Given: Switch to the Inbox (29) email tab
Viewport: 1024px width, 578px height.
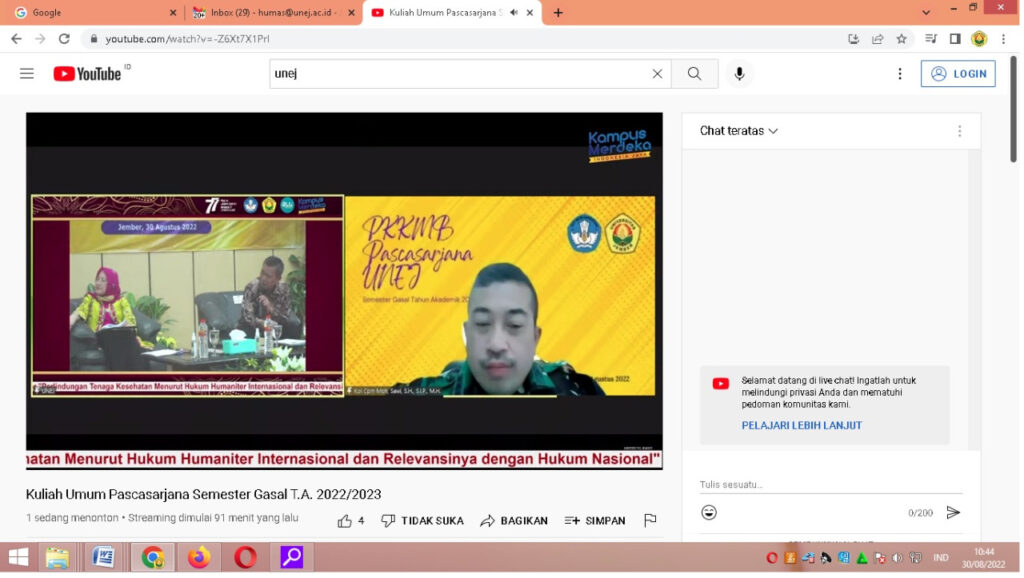Looking at the screenshot, I should pyautogui.click(x=270, y=13).
